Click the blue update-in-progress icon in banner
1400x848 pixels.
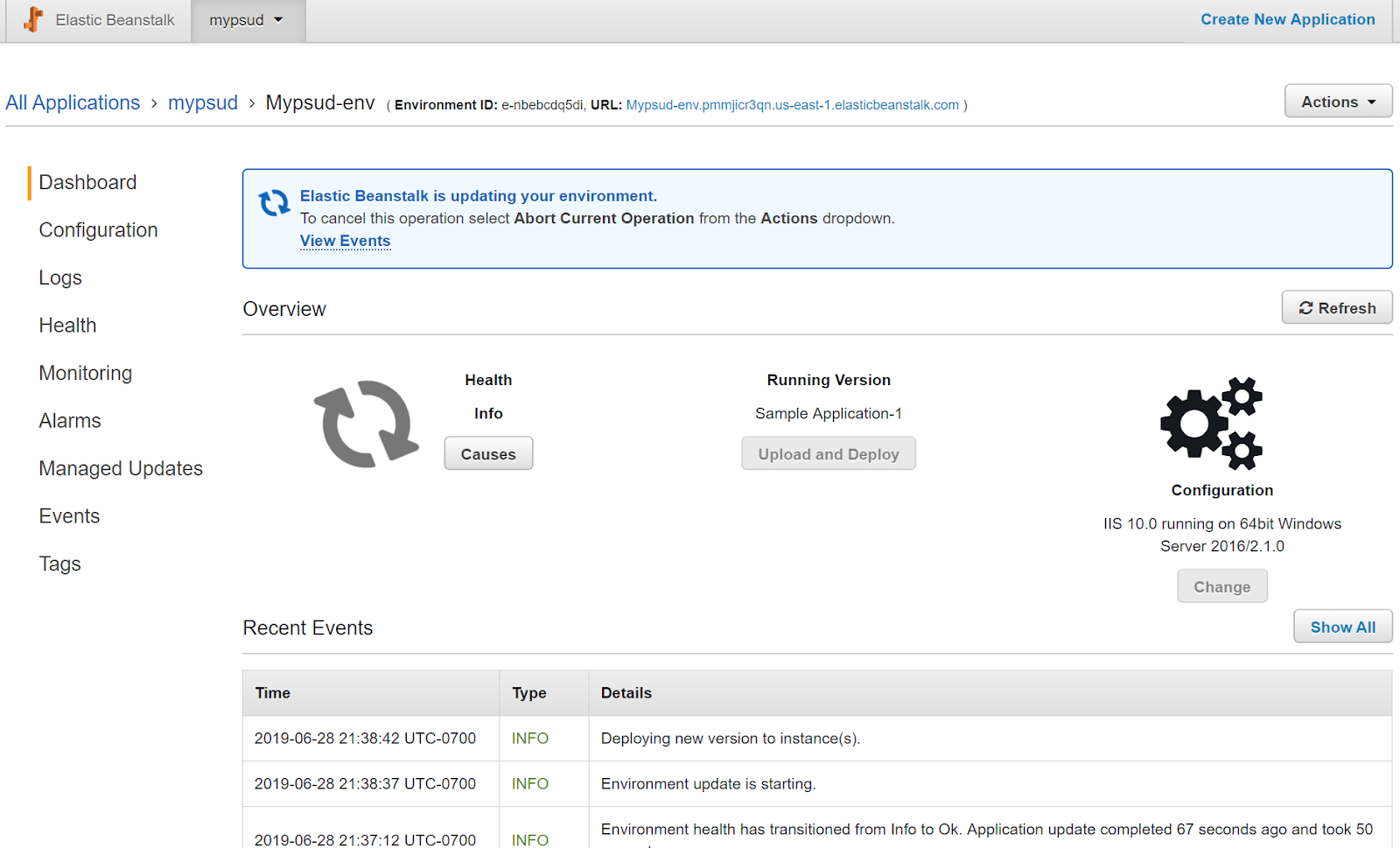(x=274, y=203)
